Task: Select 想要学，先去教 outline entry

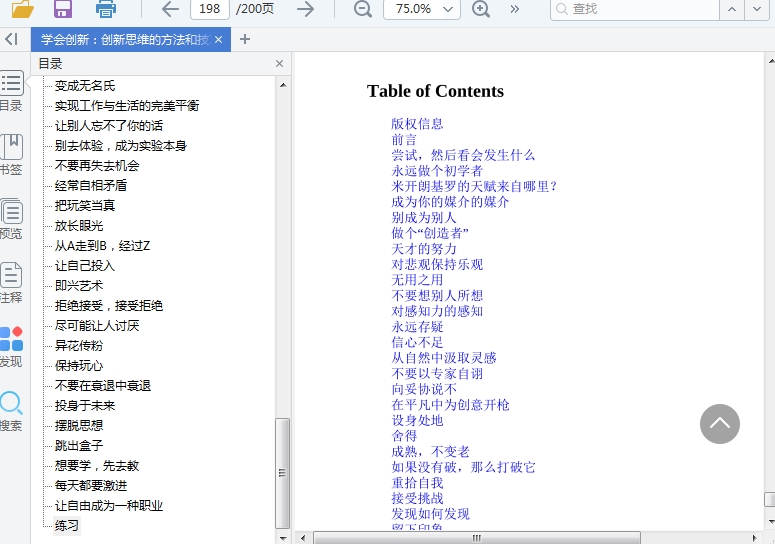Action: pos(97,465)
